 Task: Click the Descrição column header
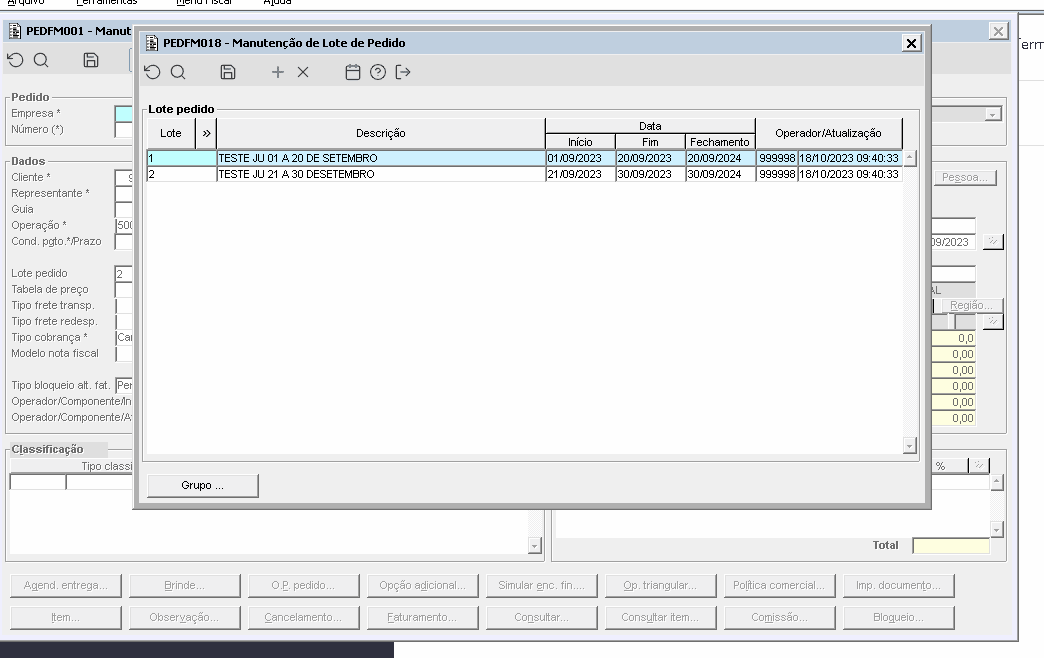[x=381, y=133]
